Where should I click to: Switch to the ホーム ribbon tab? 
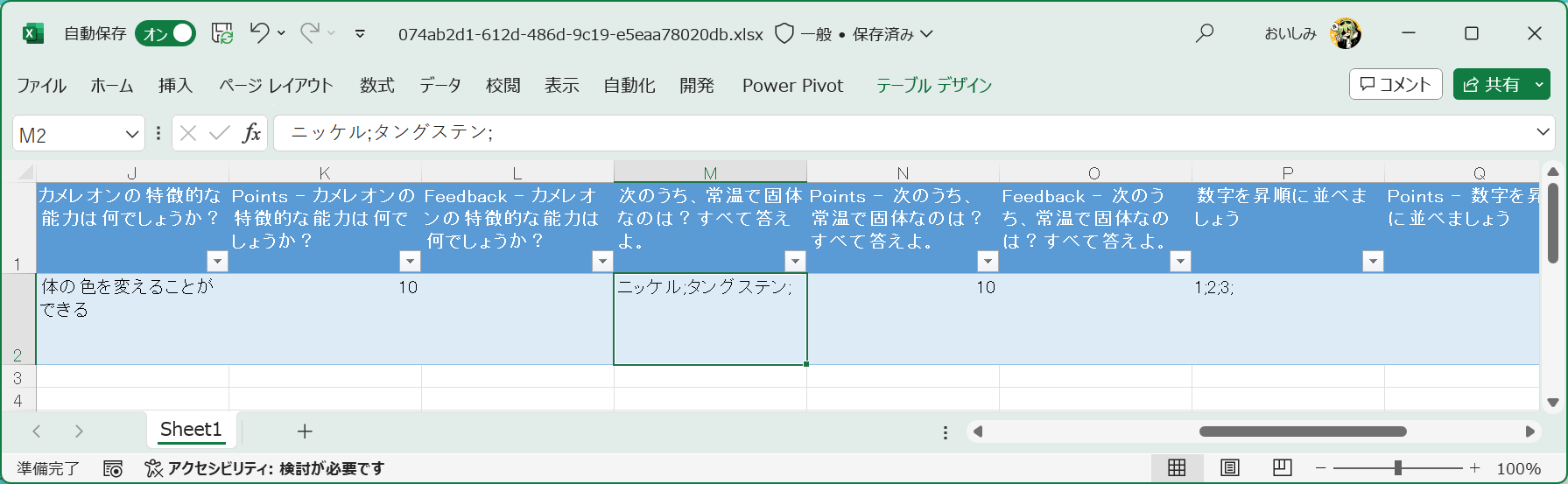click(x=112, y=85)
